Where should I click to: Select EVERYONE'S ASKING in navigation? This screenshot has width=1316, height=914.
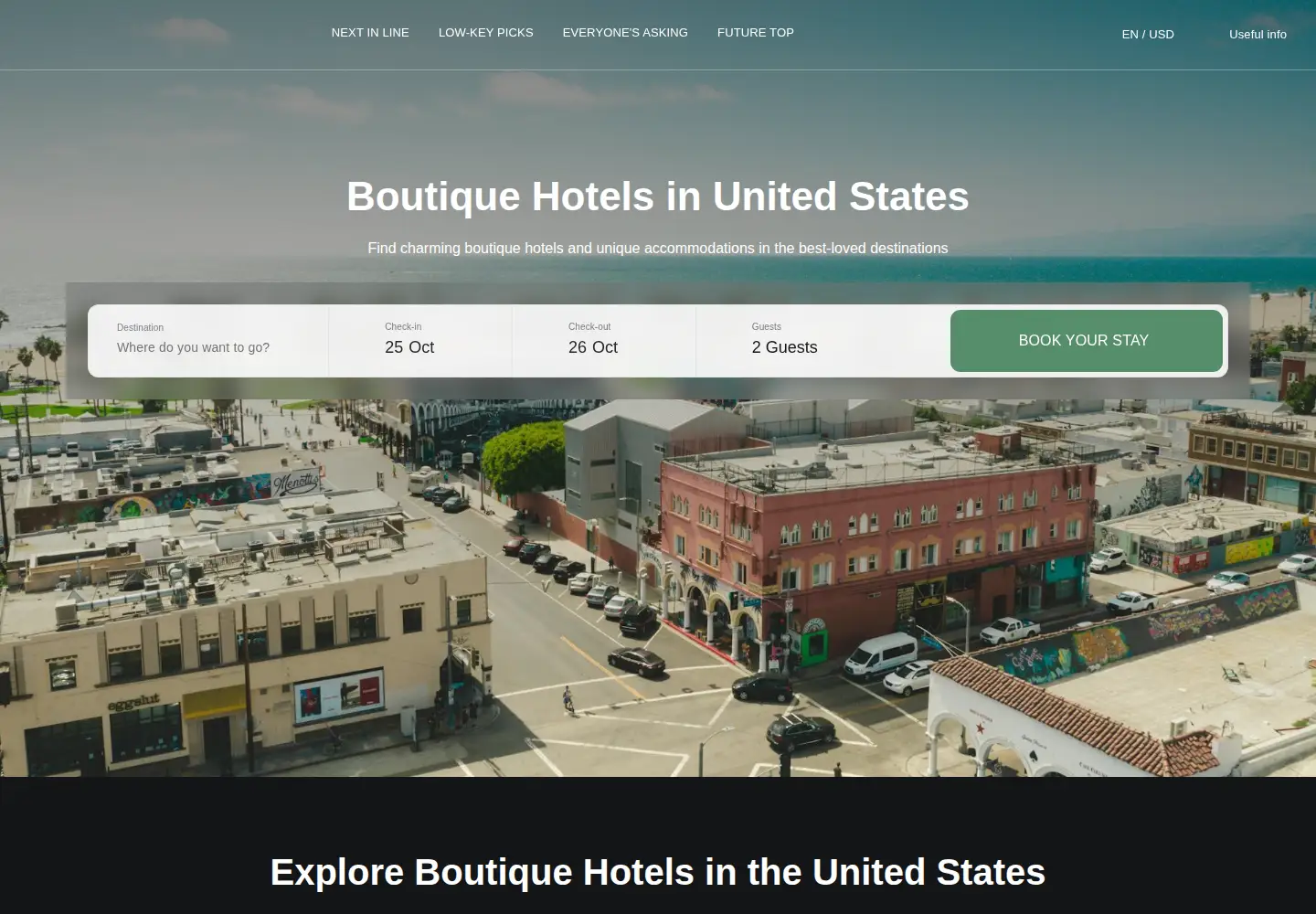(625, 33)
